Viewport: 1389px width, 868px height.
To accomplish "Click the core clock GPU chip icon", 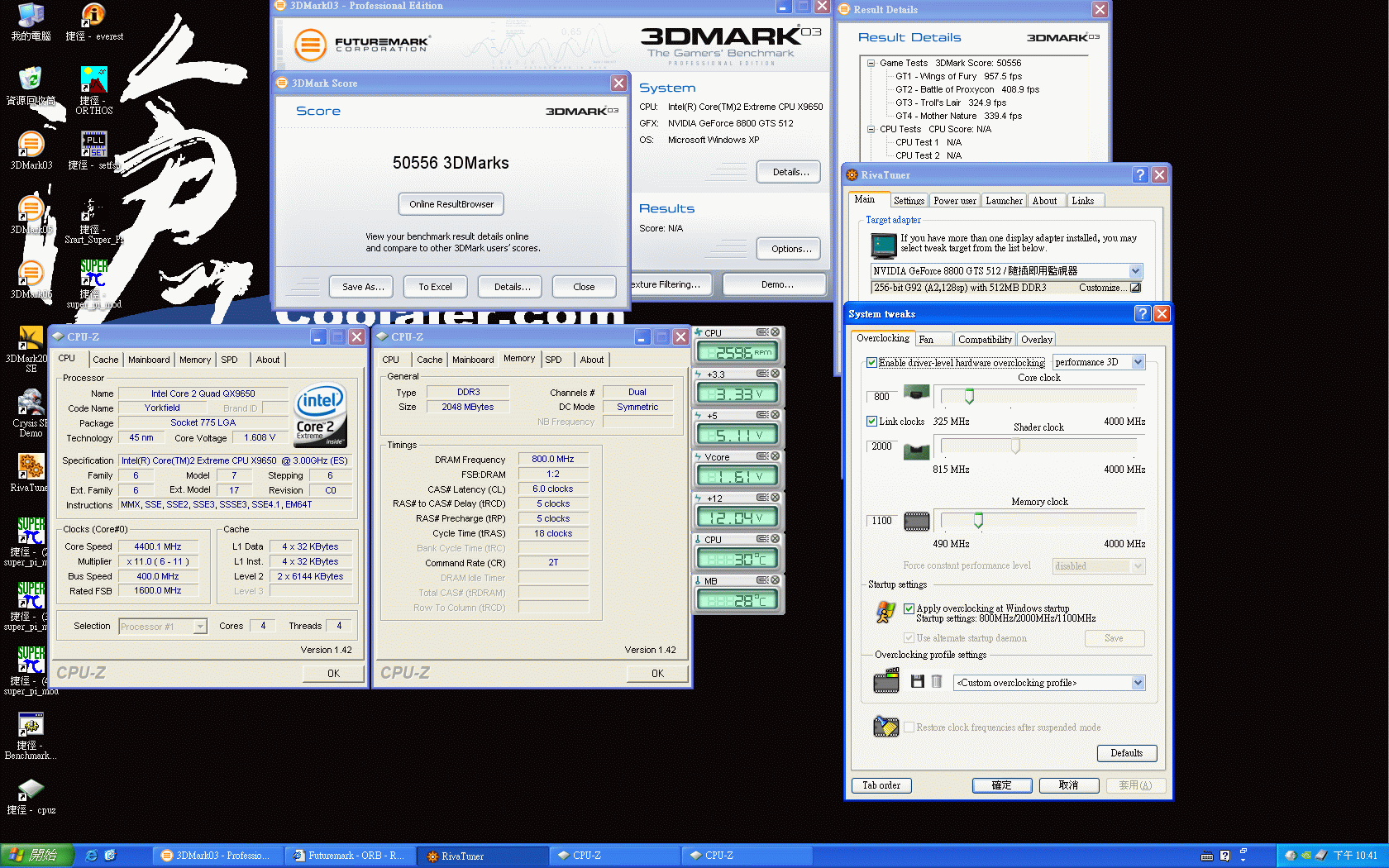I will tap(916, 393).
